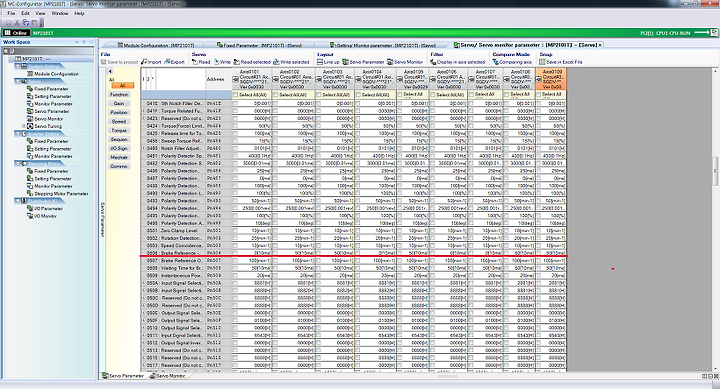The image size is (720, 389).
Task: Open the View menu
Action: point(40,13)
